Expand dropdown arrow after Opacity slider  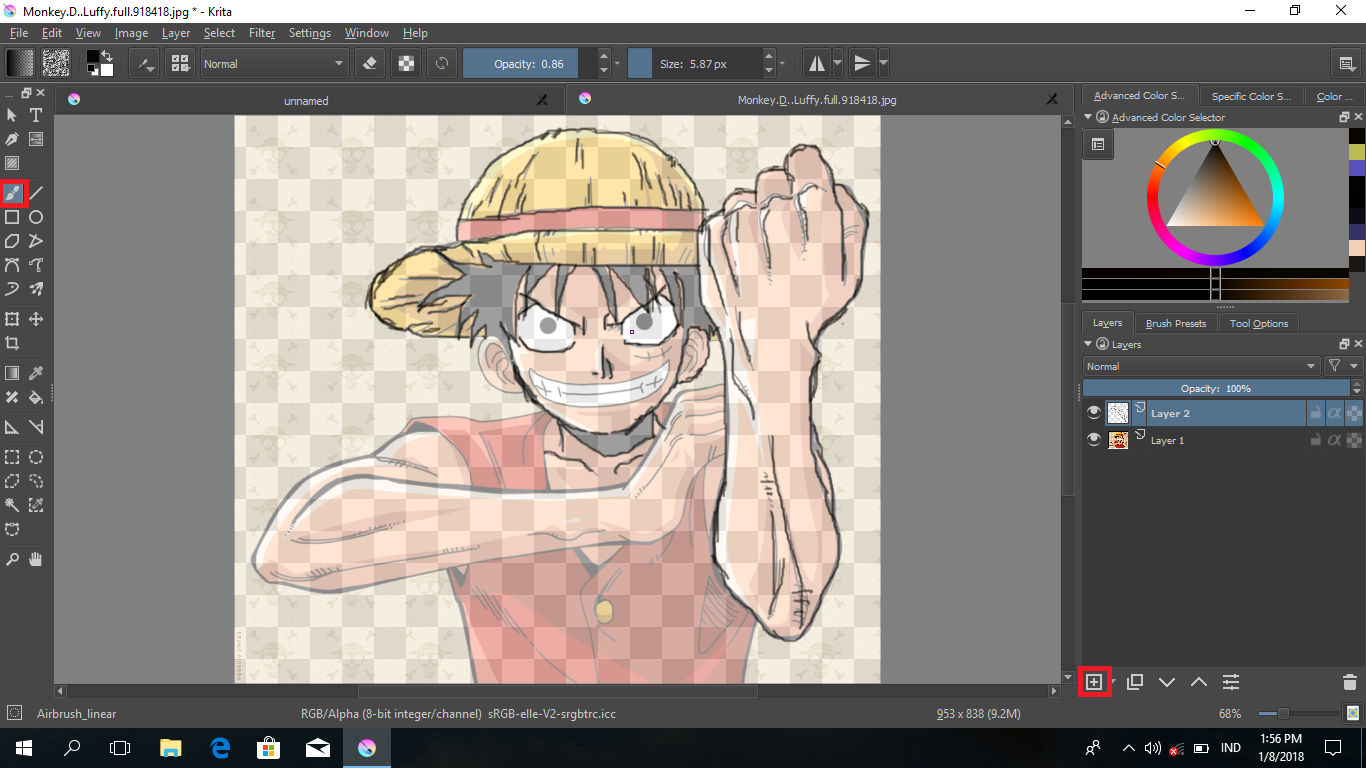click(617, 63)
